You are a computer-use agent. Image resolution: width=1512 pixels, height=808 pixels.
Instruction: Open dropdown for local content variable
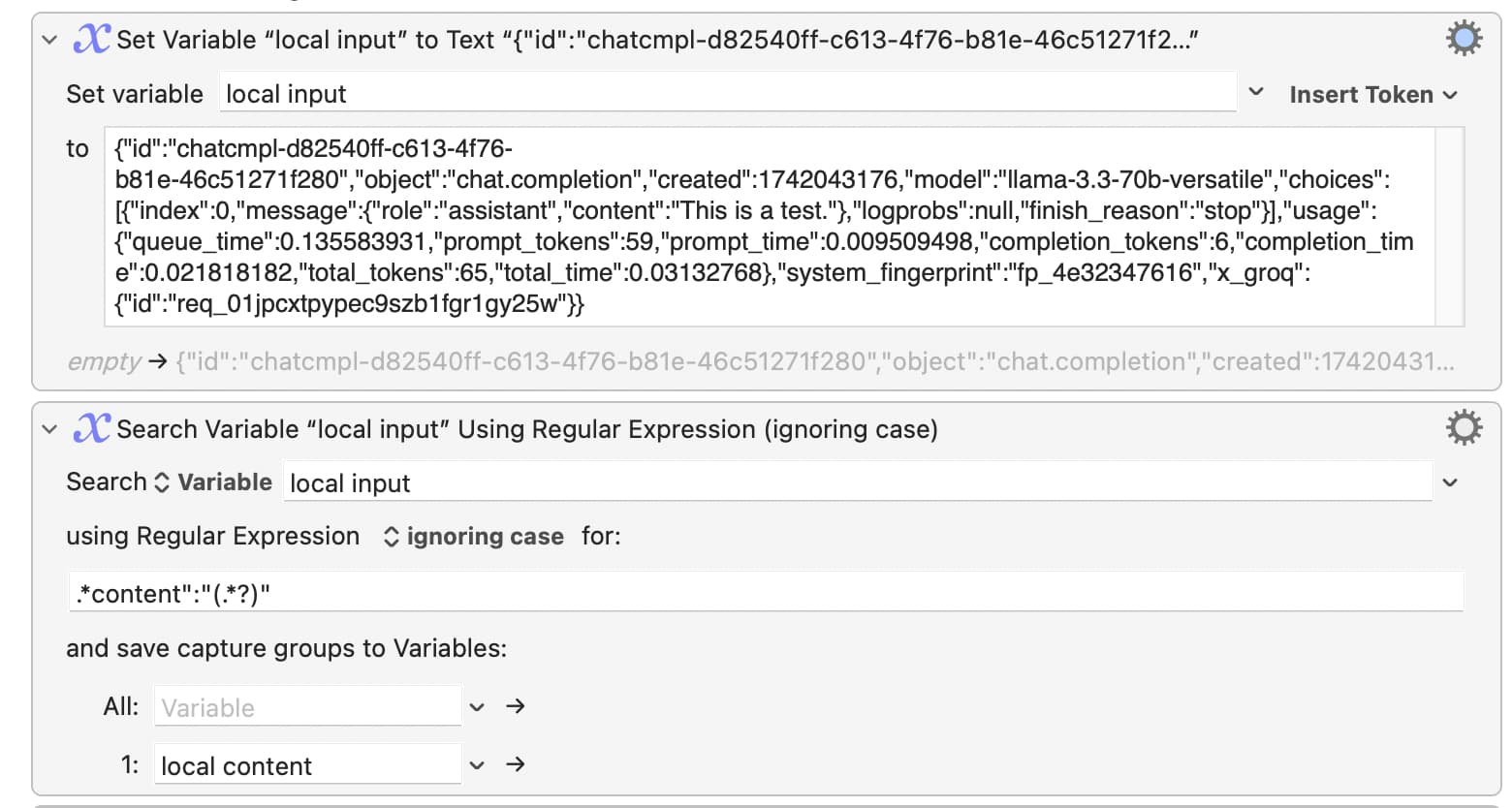[x=477, y=765]
